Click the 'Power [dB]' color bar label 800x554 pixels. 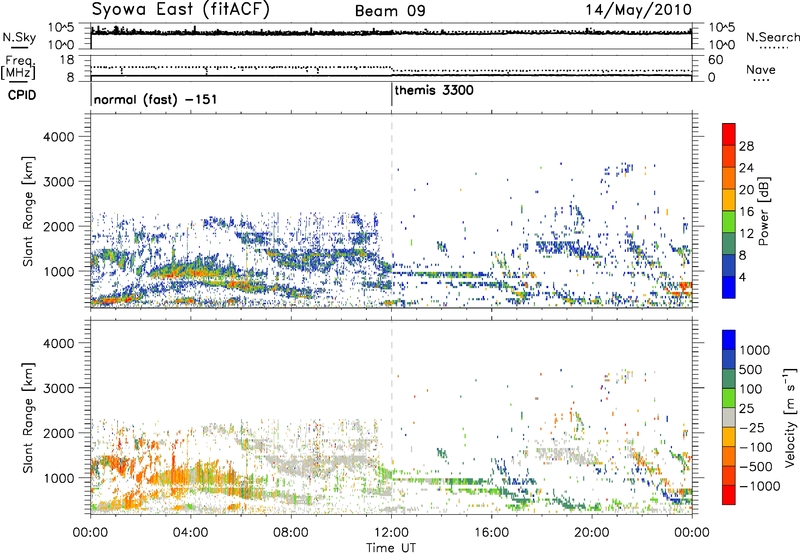[763, 211]
